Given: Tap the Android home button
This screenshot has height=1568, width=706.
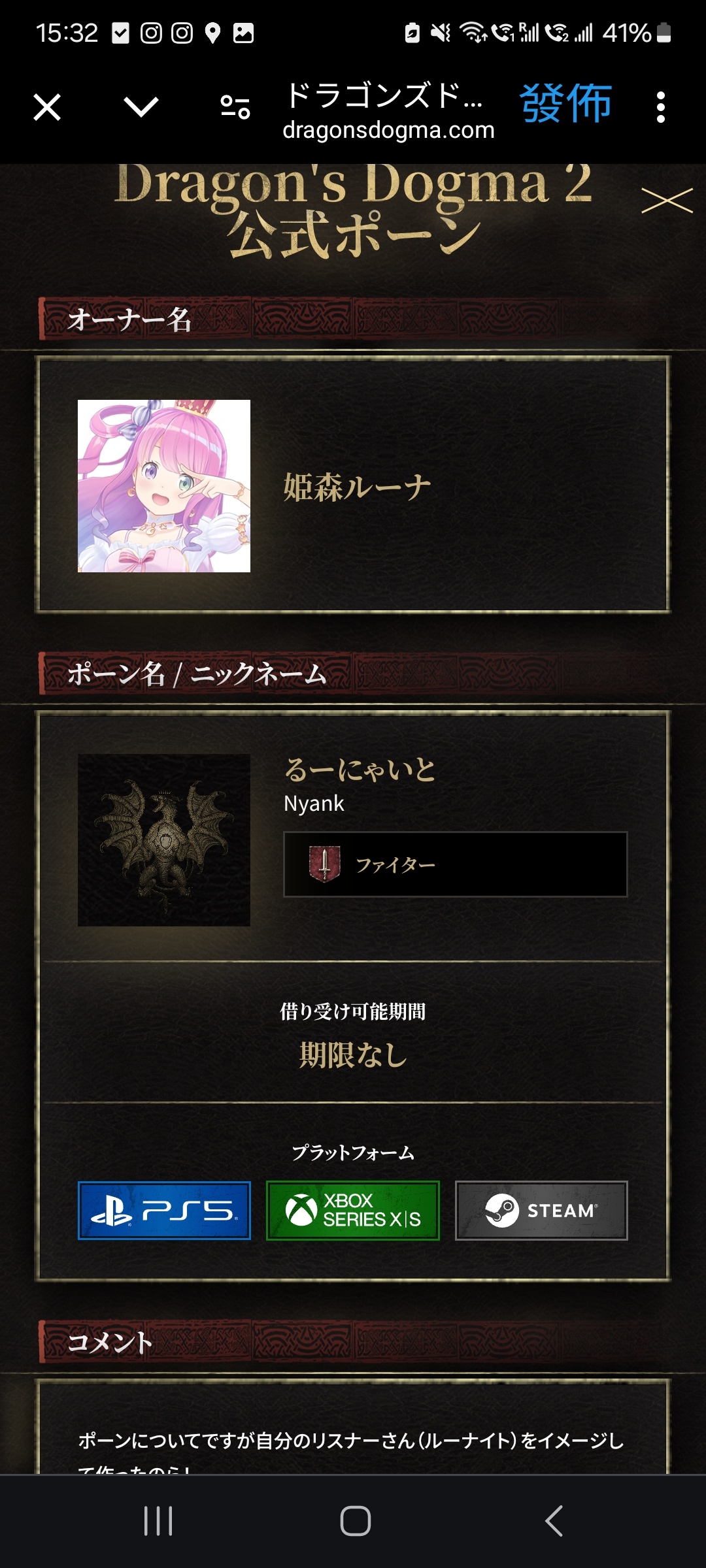Looking at the screenshot, I should (356, 1521).
